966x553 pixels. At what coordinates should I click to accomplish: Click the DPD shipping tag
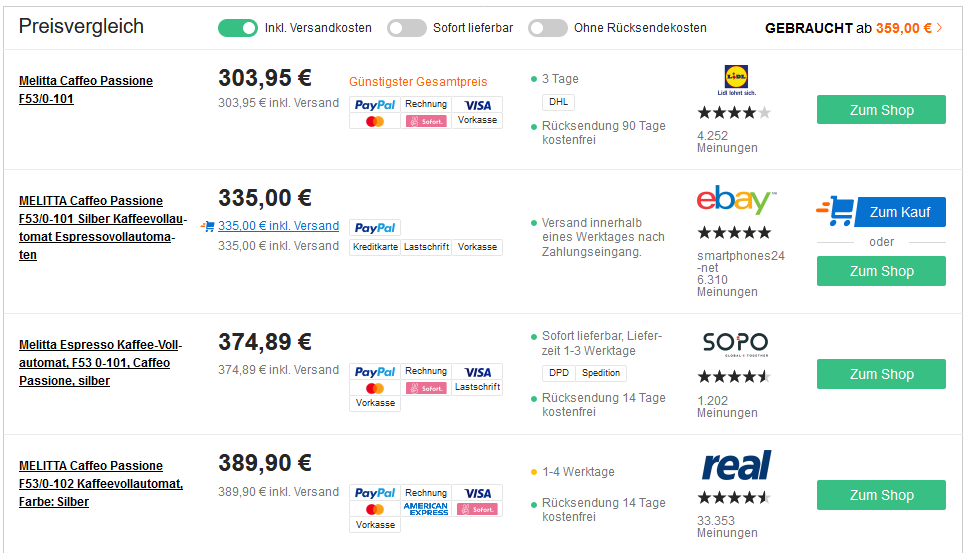558,373
